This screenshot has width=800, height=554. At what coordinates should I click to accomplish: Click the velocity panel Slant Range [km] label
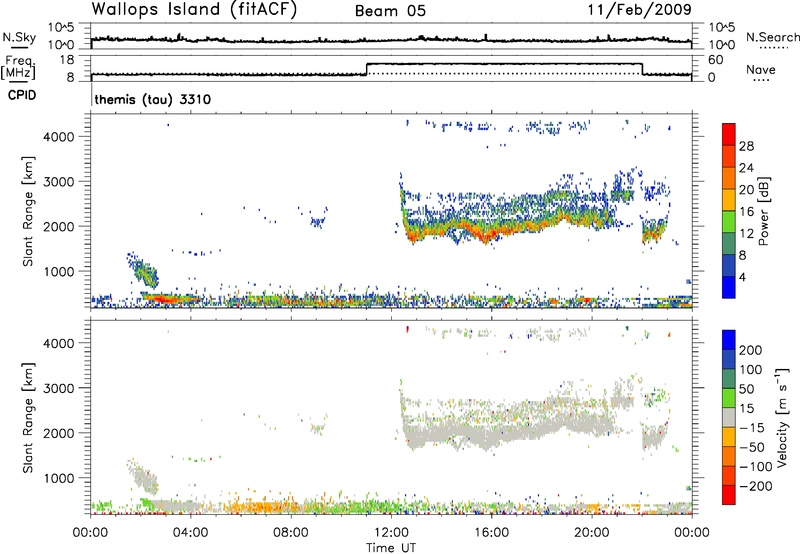tap(28, 417)
